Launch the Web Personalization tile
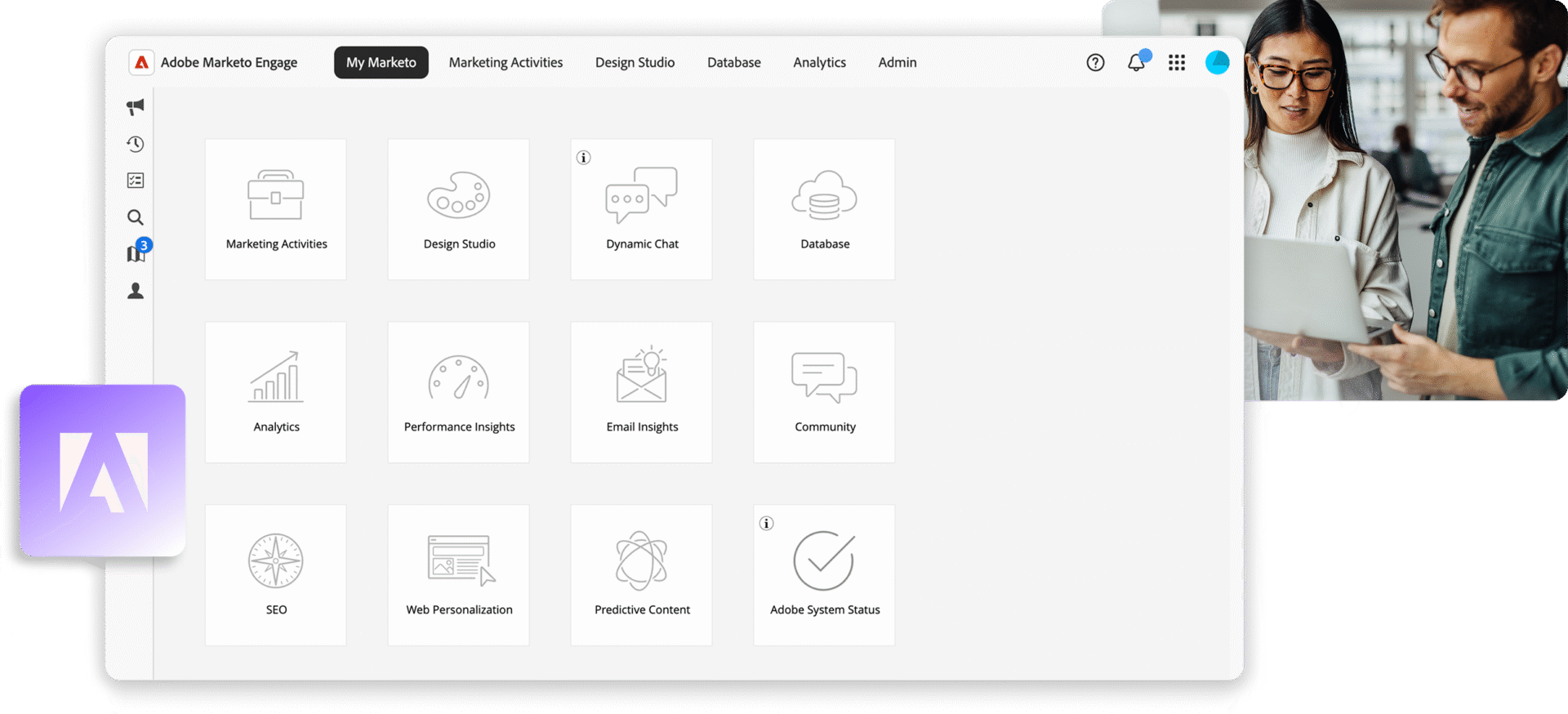Image resolution: width=1568 pixels, height=714 pixels. [x=459, y=575]
